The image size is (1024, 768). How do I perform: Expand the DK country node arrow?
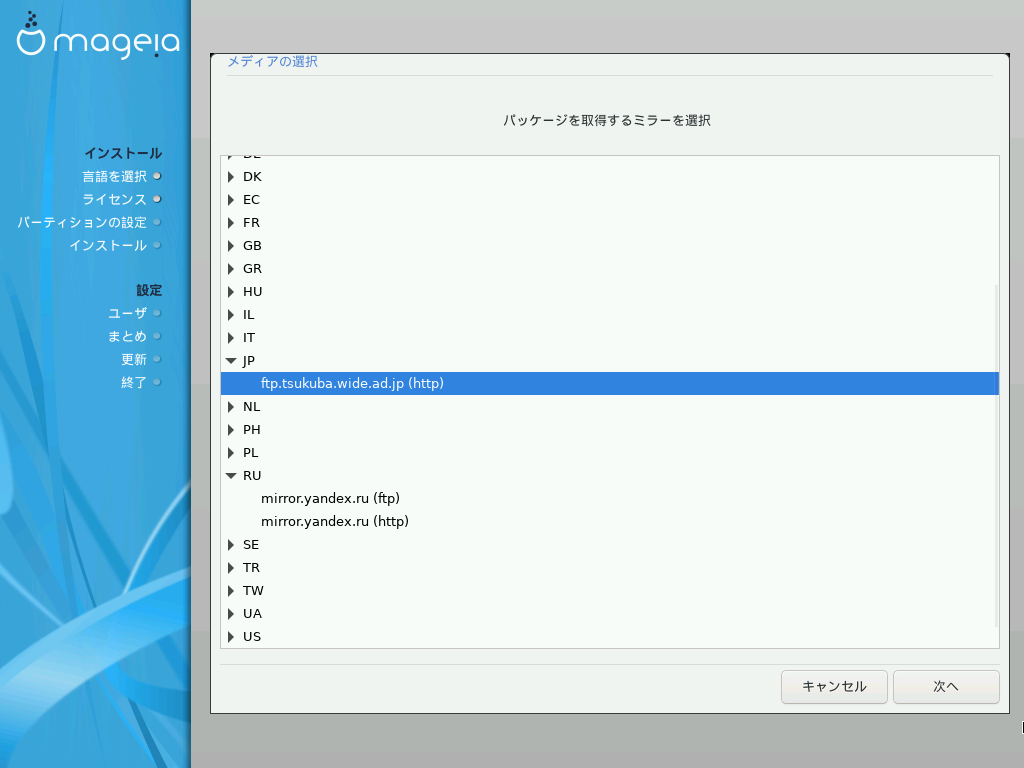tap(231, 177)
